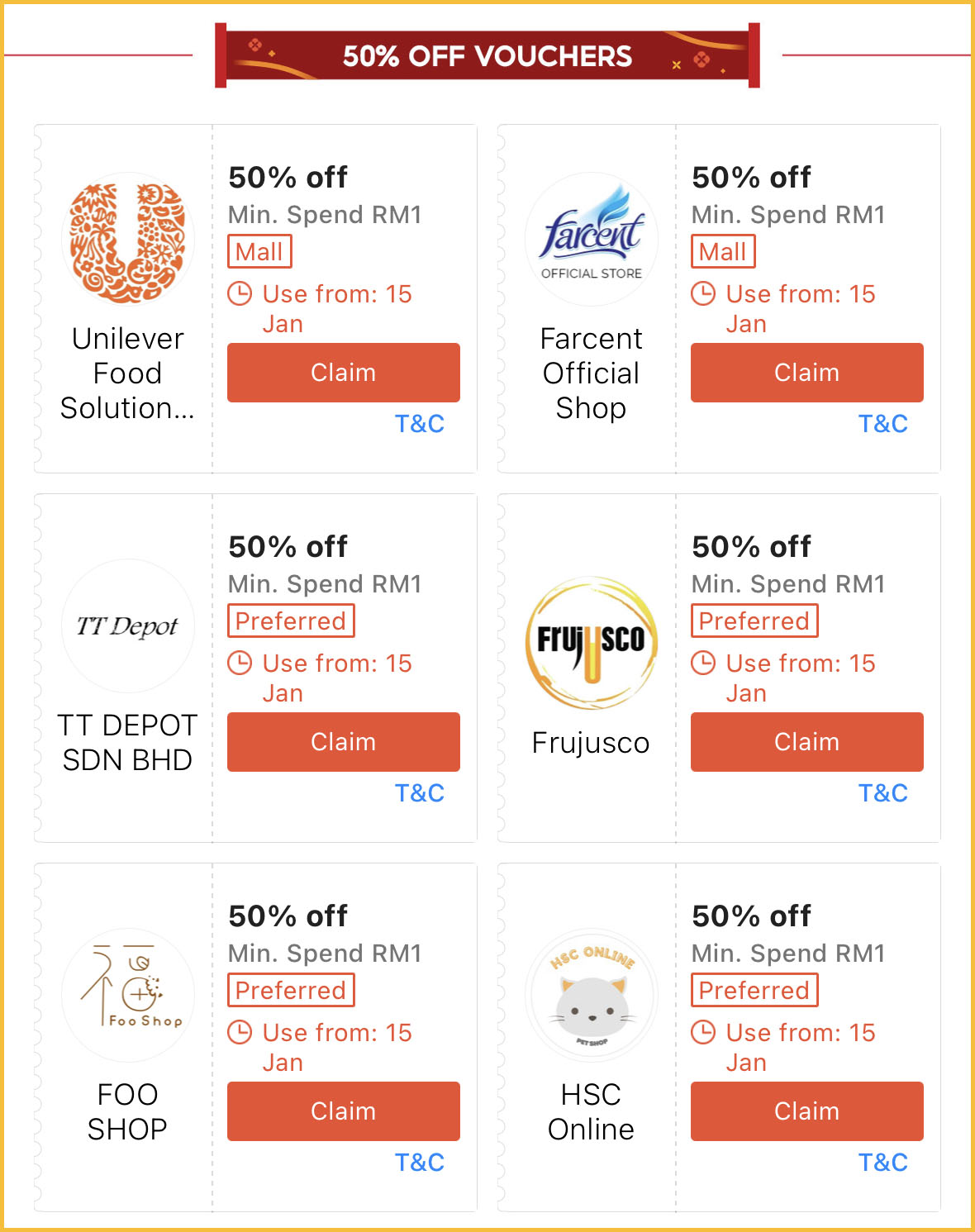This screenshot has width=975, height=1232.
Task: Claim the Farcent Official Shop voucher
Action: [x=807, y=373]
